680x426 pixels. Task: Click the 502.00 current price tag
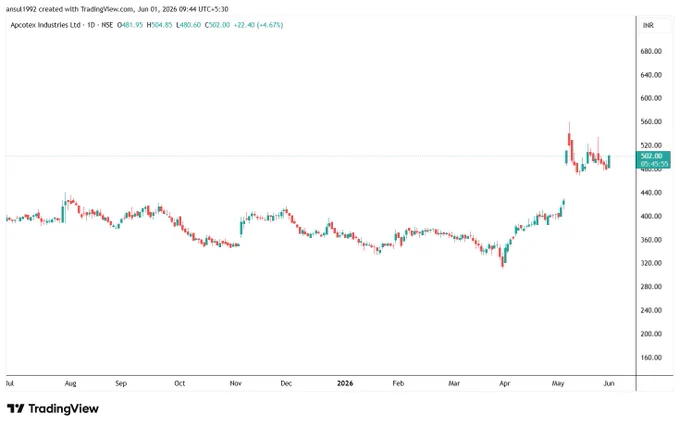point(653,159)
